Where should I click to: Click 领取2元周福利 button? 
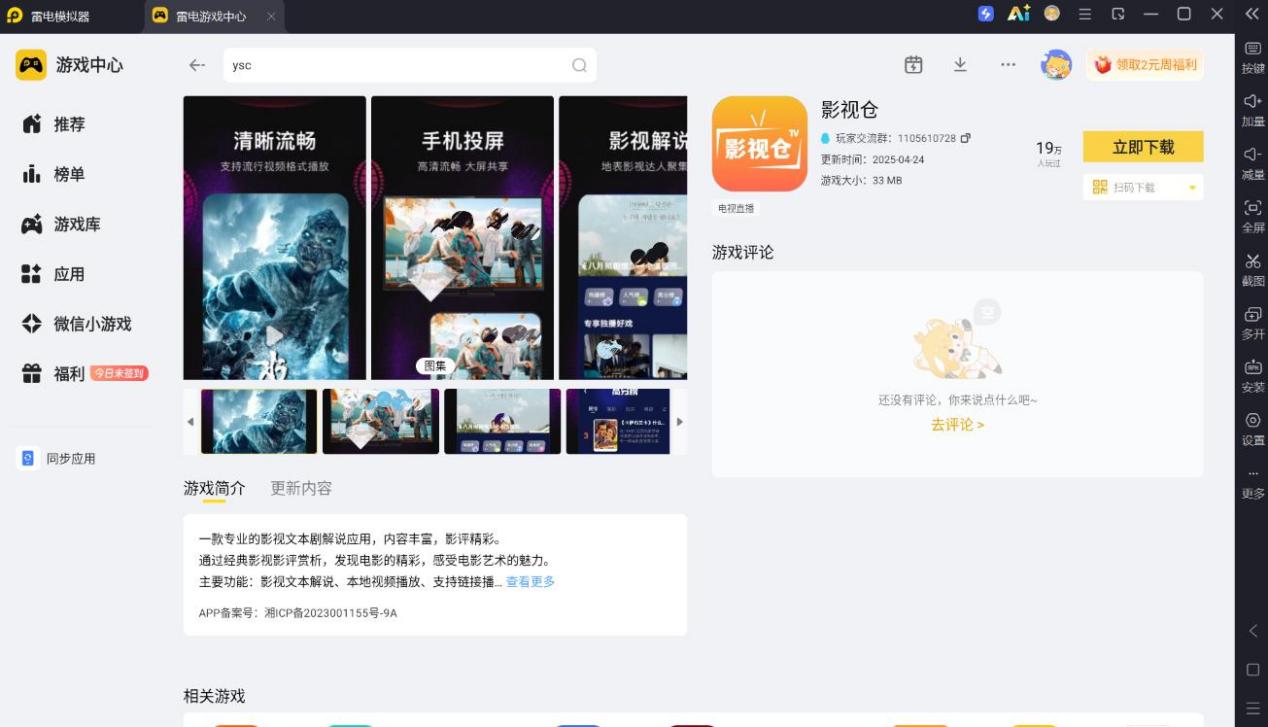click(x=1146, y=65)
